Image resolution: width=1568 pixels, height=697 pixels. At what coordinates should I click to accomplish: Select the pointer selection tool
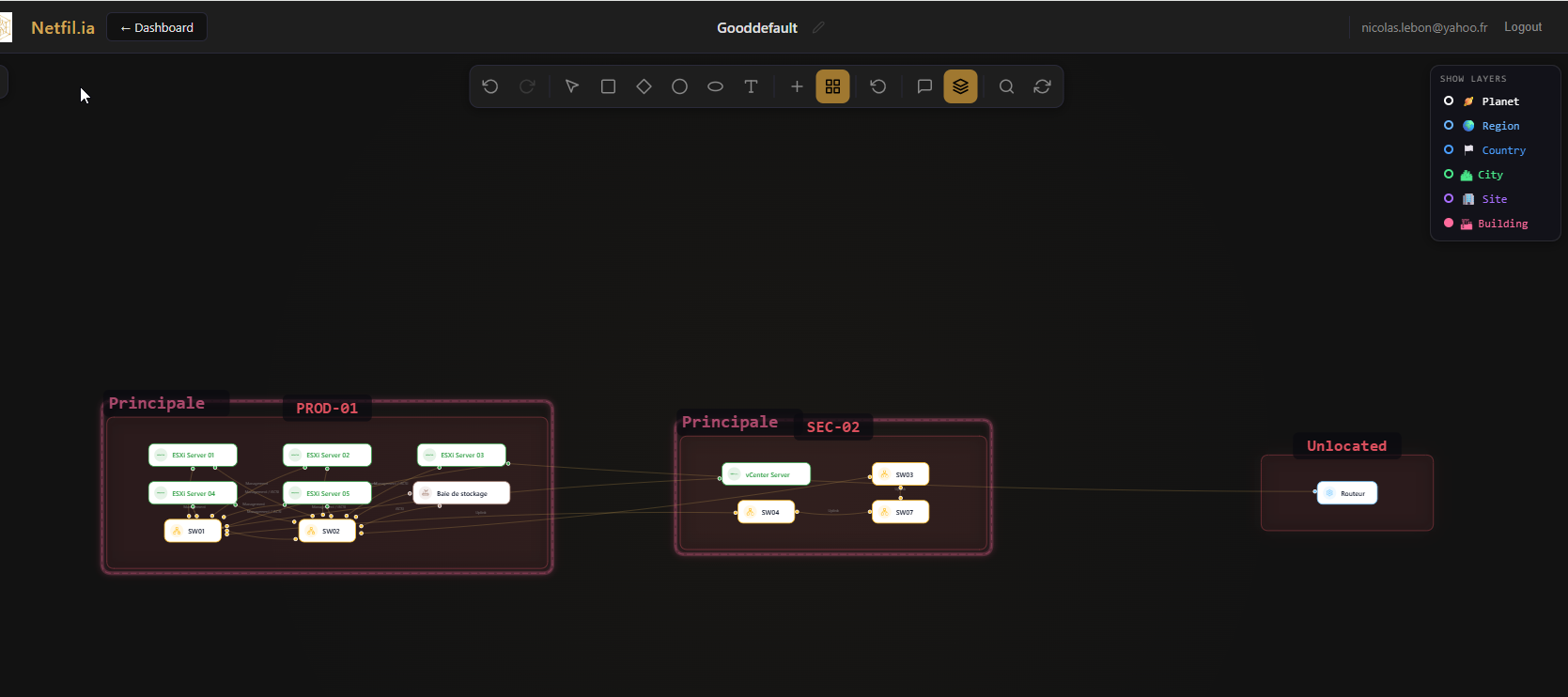572,86
